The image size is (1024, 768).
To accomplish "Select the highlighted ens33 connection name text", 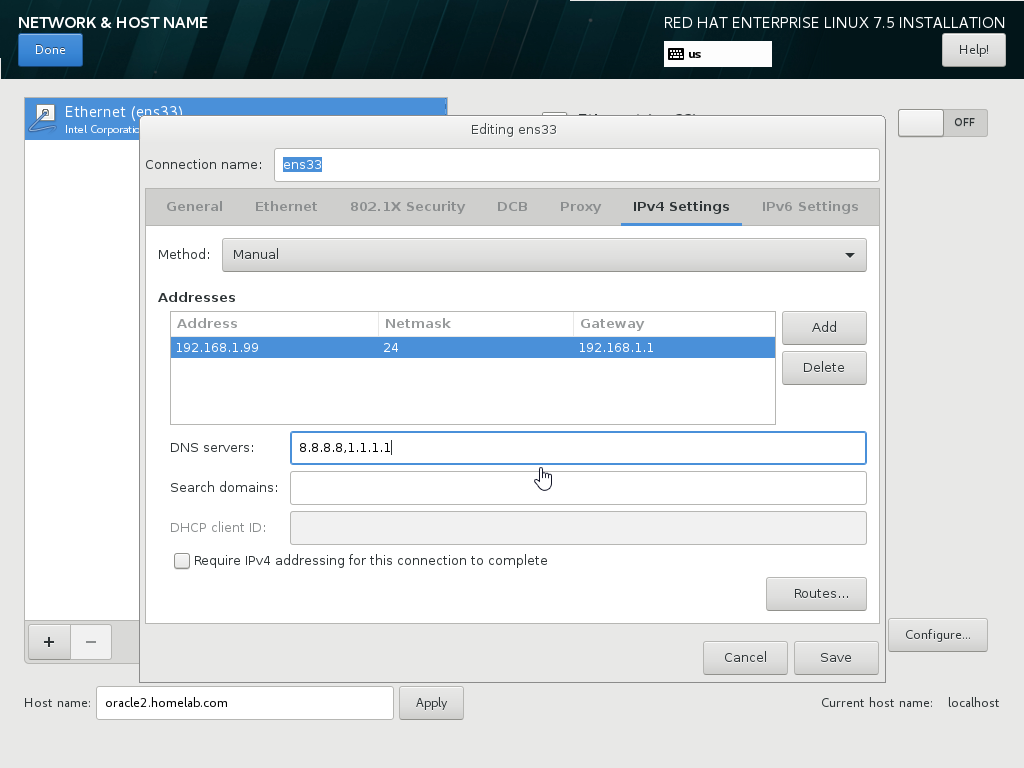I will (x=301, y=164).
